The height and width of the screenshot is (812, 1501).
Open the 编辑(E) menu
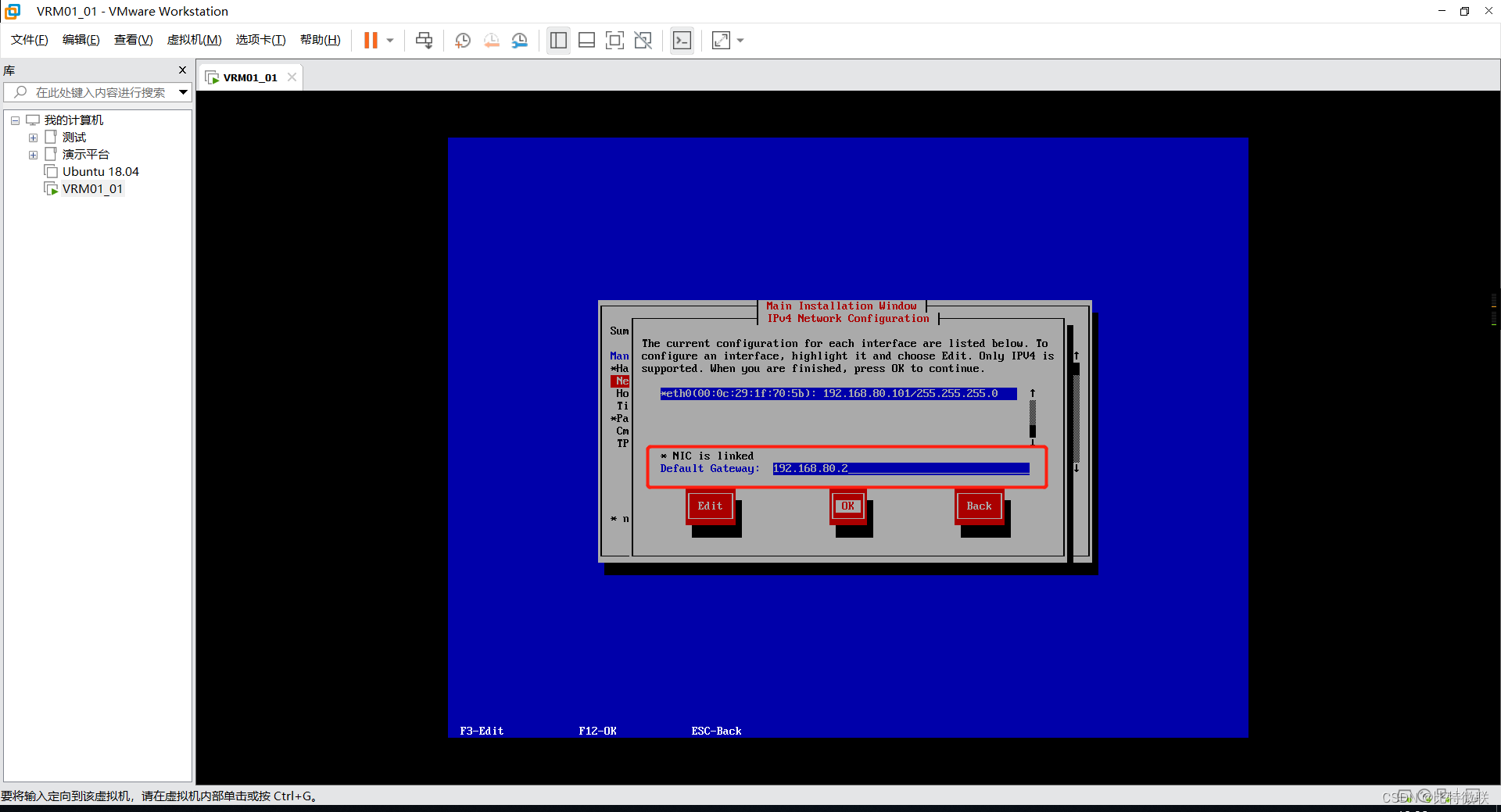point(81,40)
